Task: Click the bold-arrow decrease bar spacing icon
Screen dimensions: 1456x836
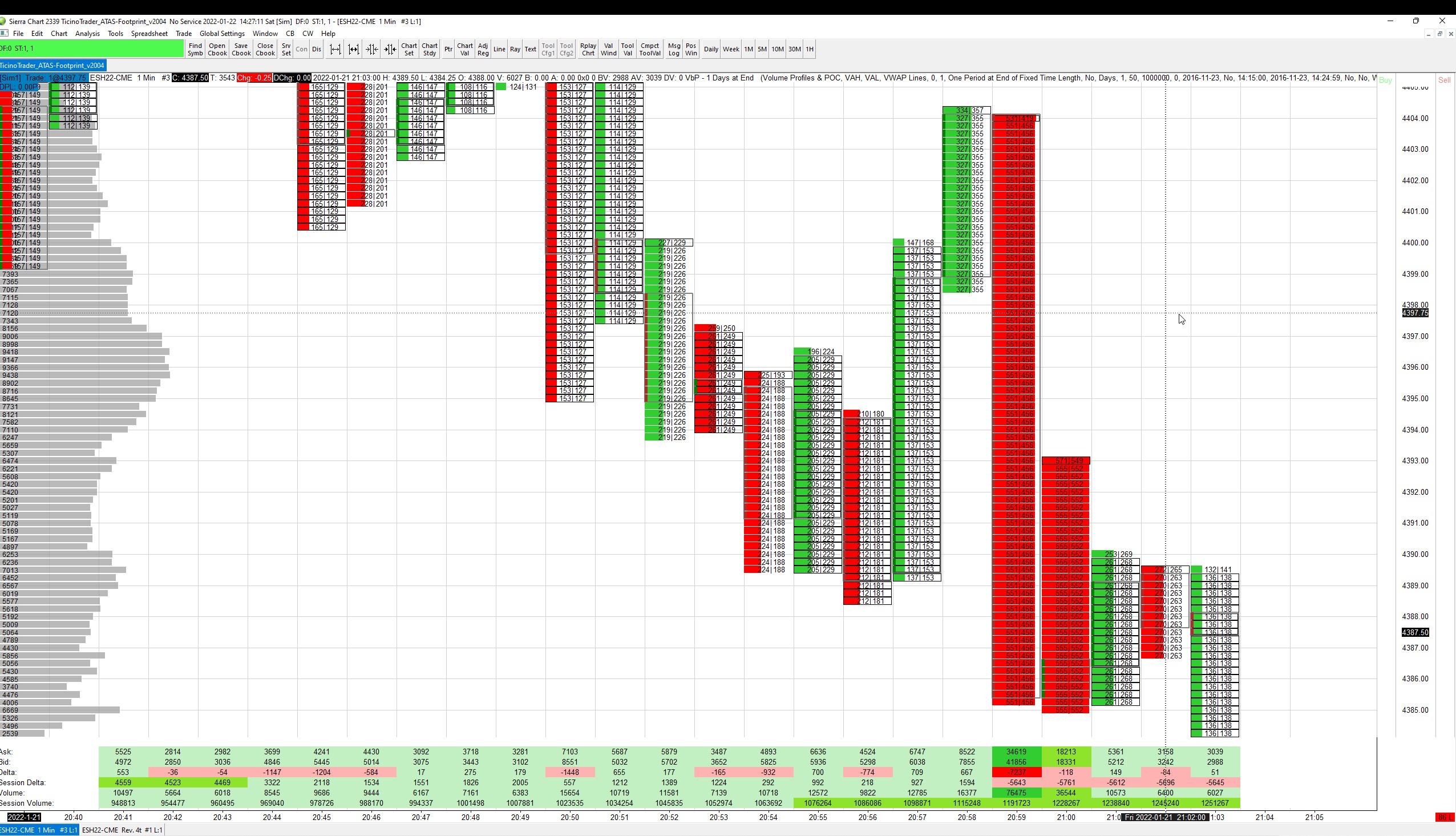Action: (390, 50)
